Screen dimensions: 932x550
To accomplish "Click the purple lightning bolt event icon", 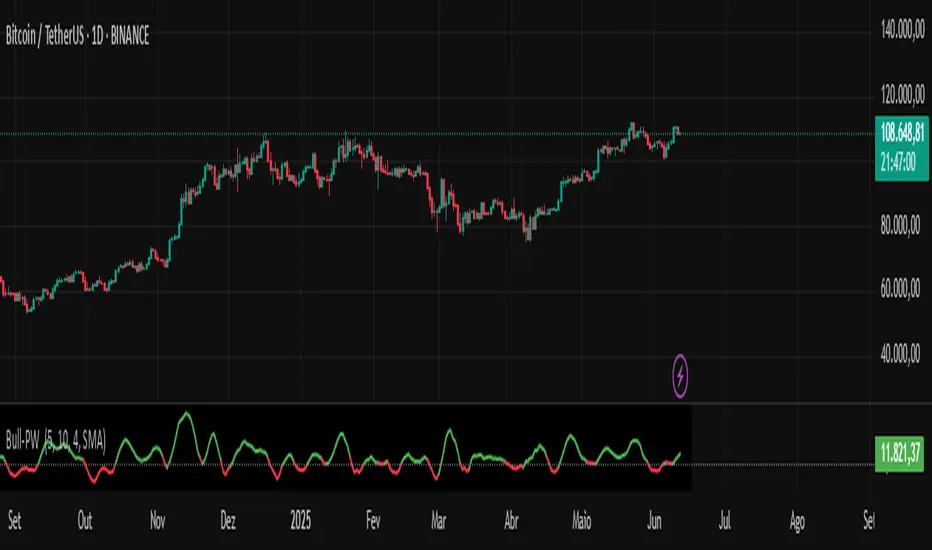I will 681,376.
